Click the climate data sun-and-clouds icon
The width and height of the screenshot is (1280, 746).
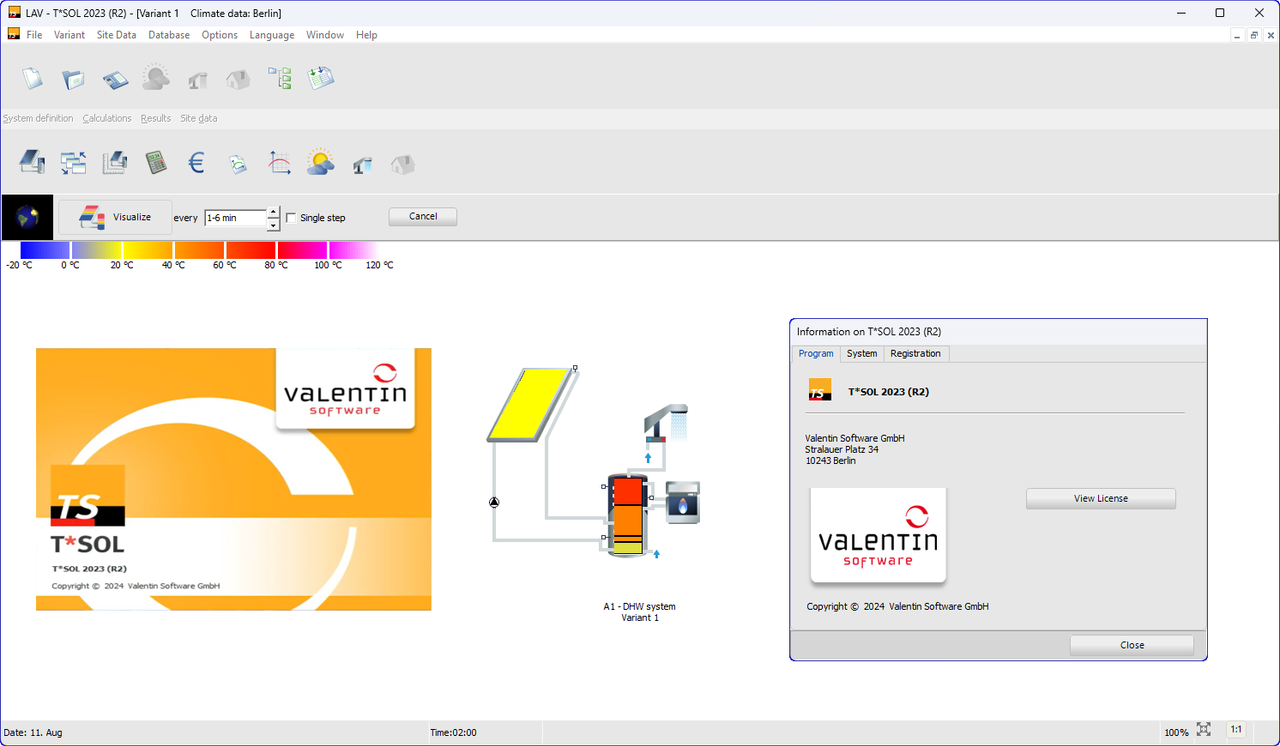point(320,162)
